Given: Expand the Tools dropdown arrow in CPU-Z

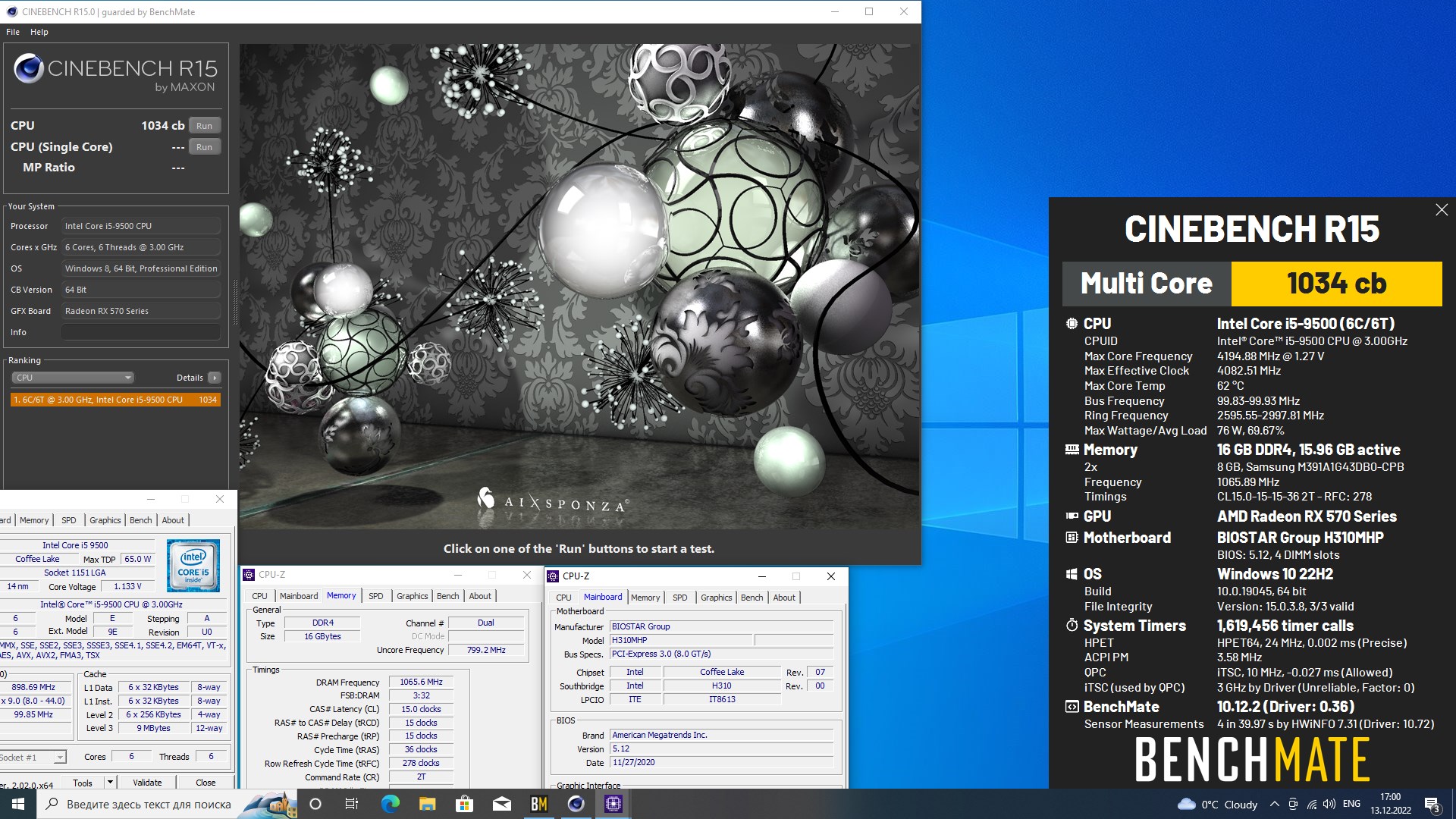Looking at the screenshot, I should click(110, 783).
